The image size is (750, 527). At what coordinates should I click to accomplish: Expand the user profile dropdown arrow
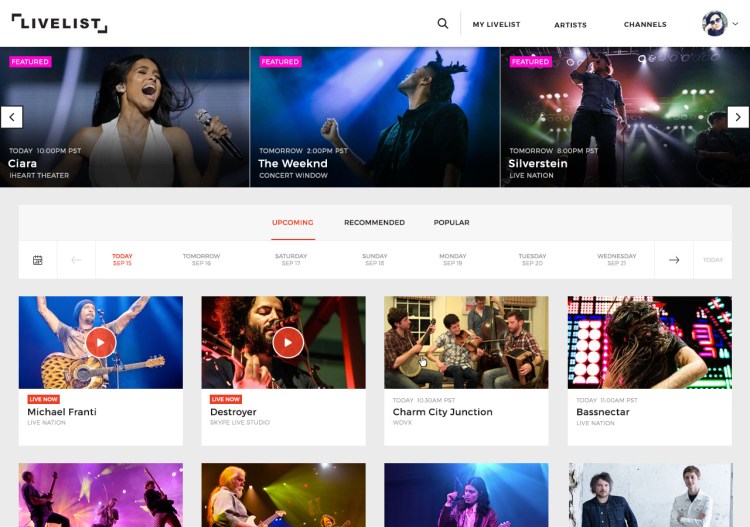(x=735, y=23)
